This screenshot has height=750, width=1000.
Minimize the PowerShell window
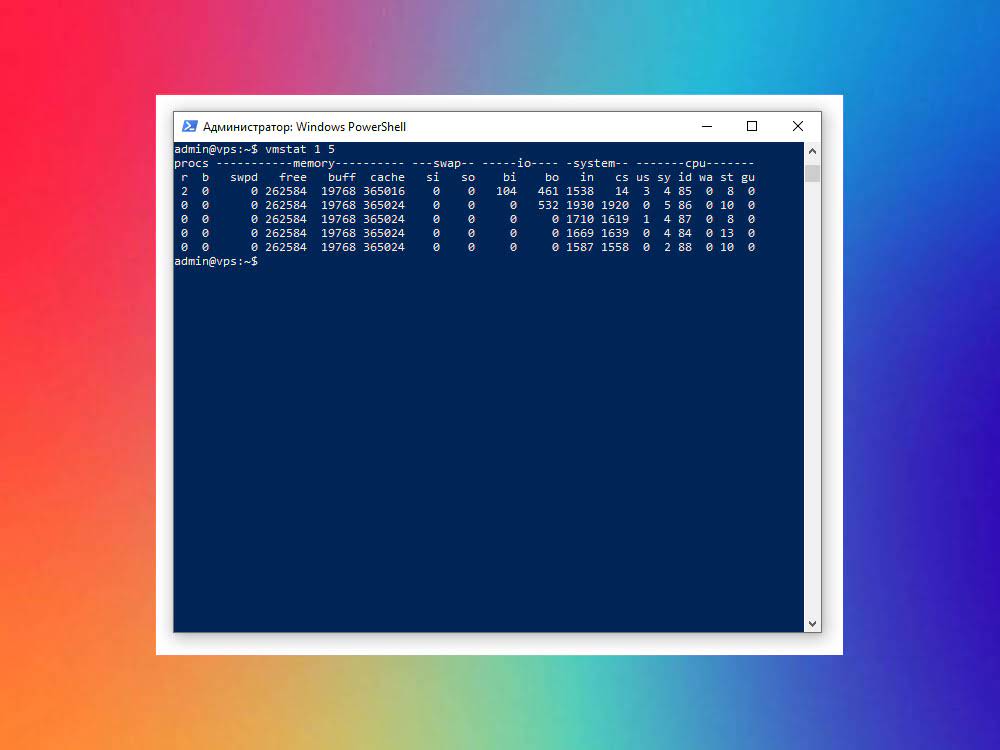click(706, 126)
